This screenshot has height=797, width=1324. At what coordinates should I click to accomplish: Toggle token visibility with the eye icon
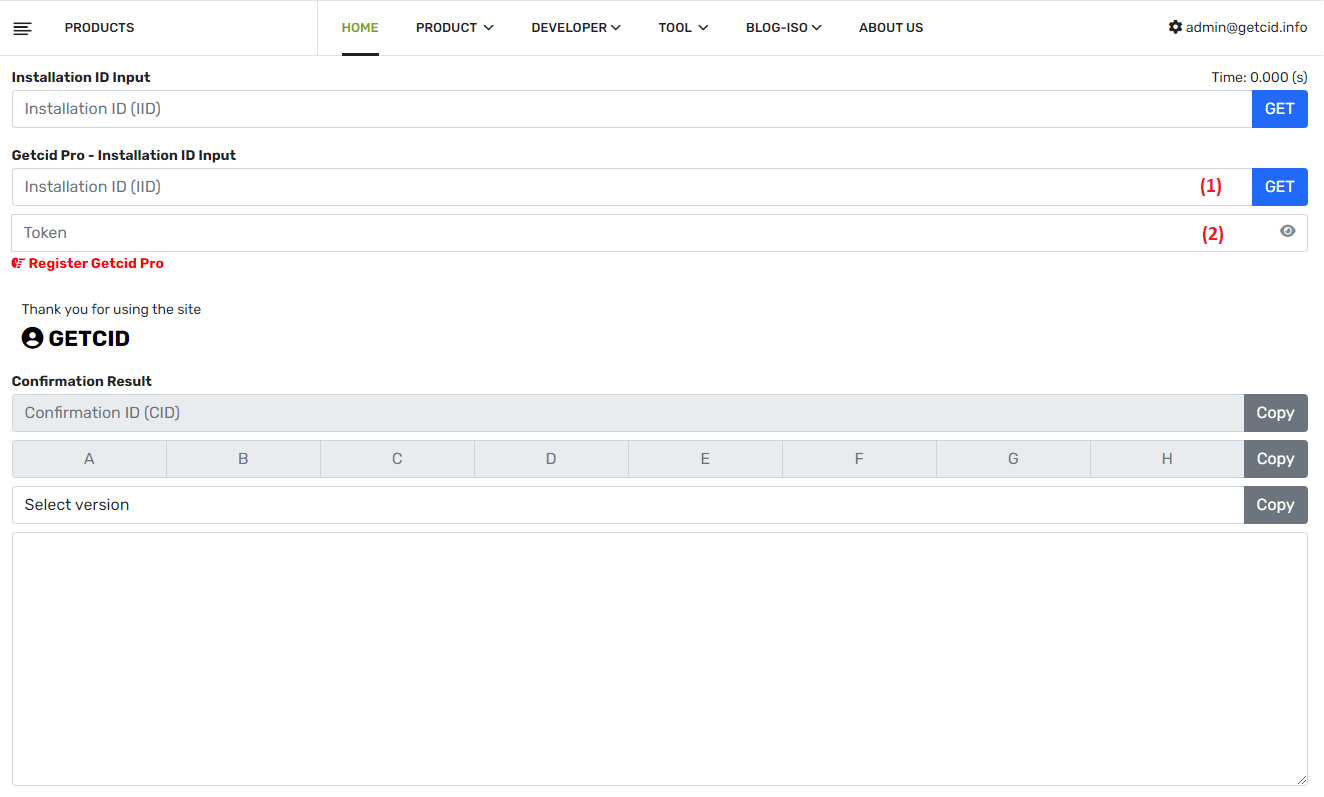click(1287, 231)
